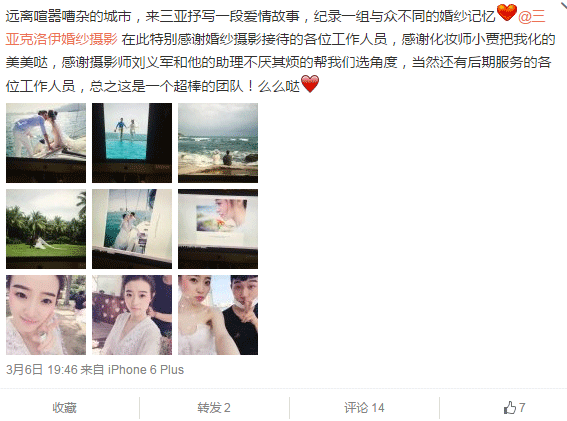Click the like count number 7

tap(522, 408)
